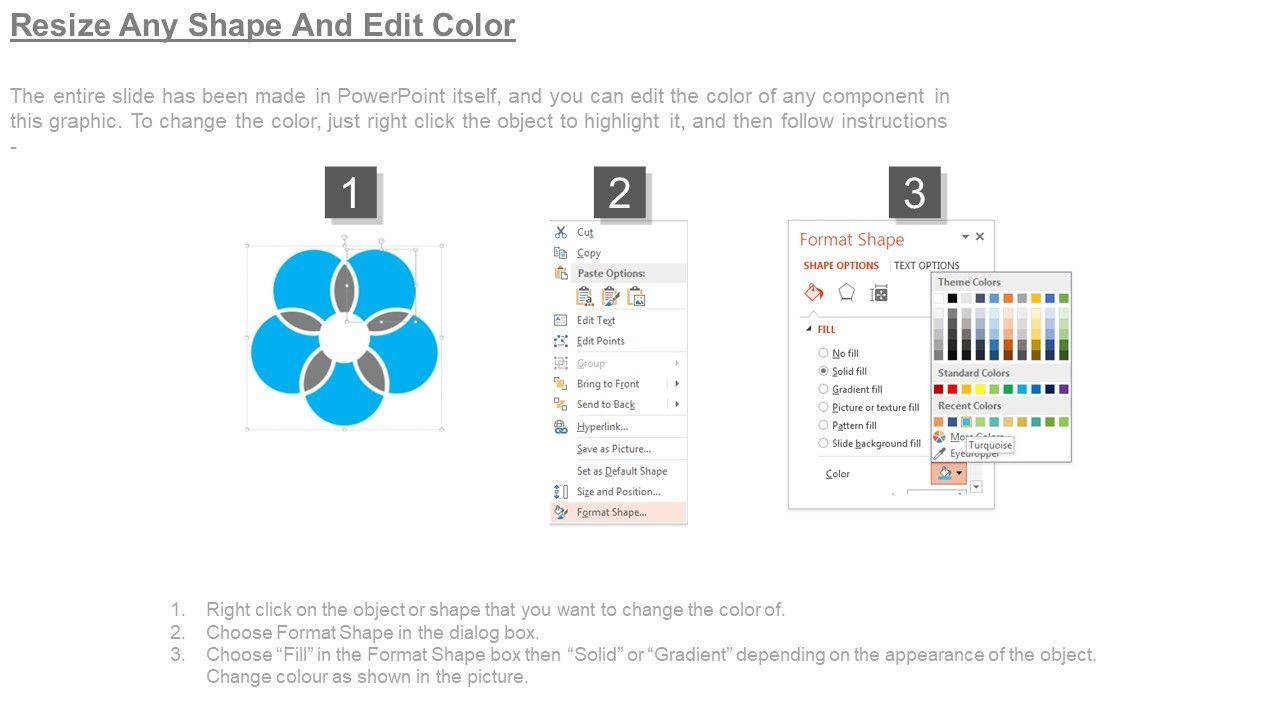The width and height of the screenshot is (1280, 720).
Task: Click the Cut scissors icon
Action: [561, 232]
